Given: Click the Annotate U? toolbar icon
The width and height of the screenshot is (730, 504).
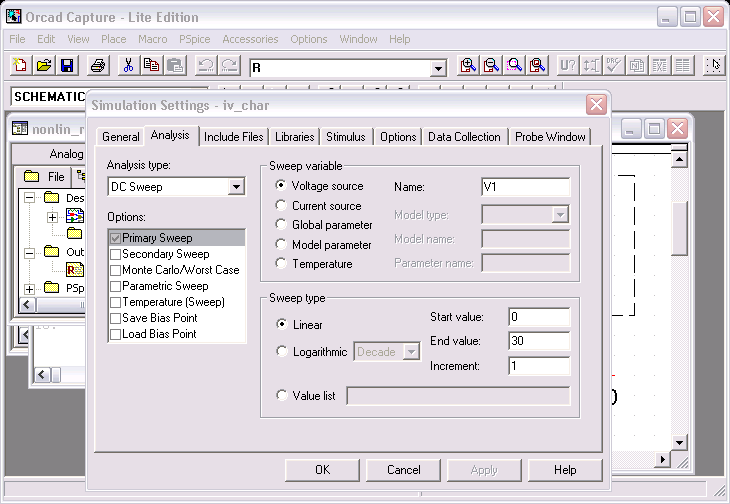Looking at the screenshot, I should (568, 65).
